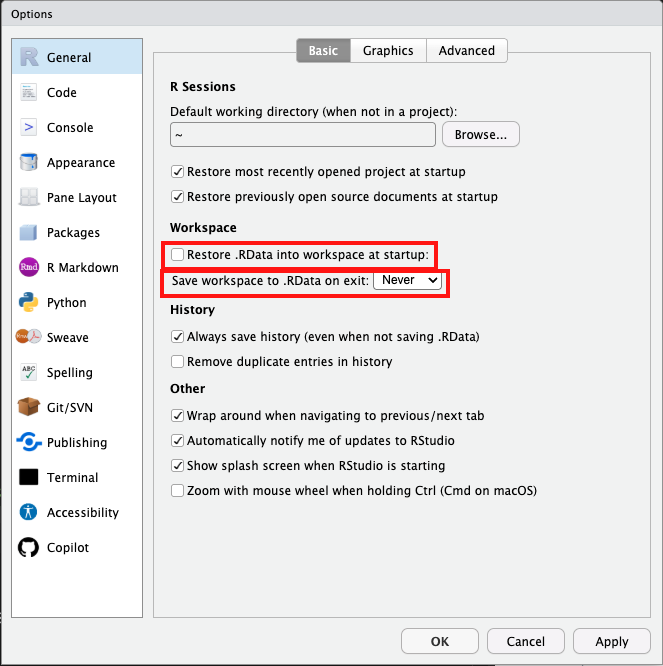The width and height of the screenshot is (663, 666).
Task: Switch to the Advanced tab
Action: click(x=466, y=51)
